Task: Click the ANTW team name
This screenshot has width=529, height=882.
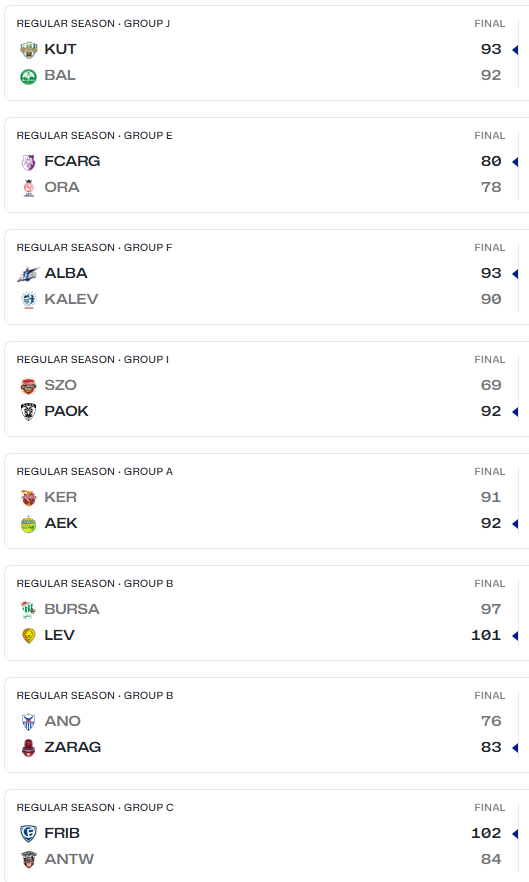Action: 69,859
